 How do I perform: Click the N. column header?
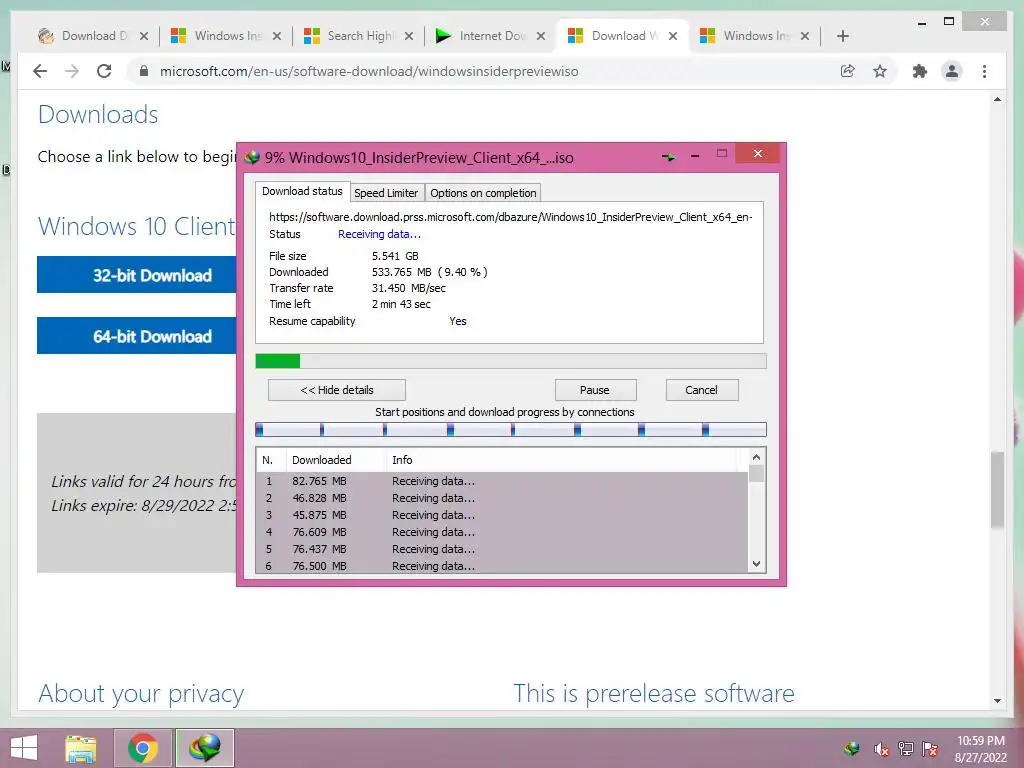[x=271, y=460]
